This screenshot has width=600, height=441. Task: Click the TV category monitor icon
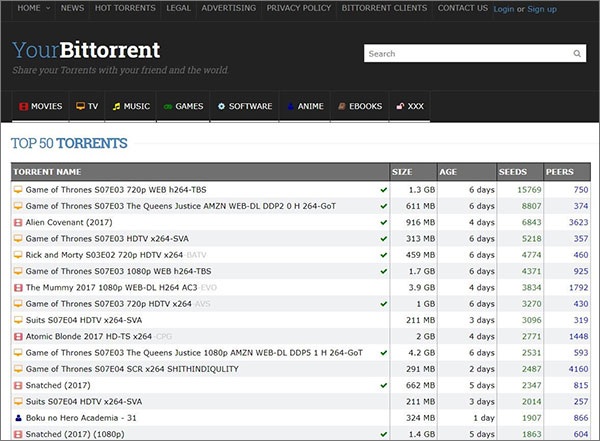pos(80,106)
